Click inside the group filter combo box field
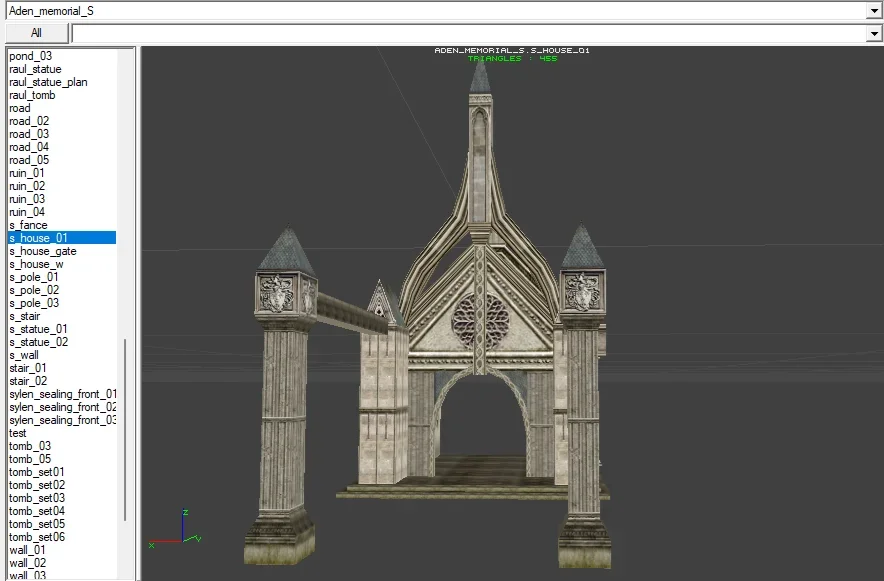The width and height of the screenshot is (884, 581). click(470, 33)
